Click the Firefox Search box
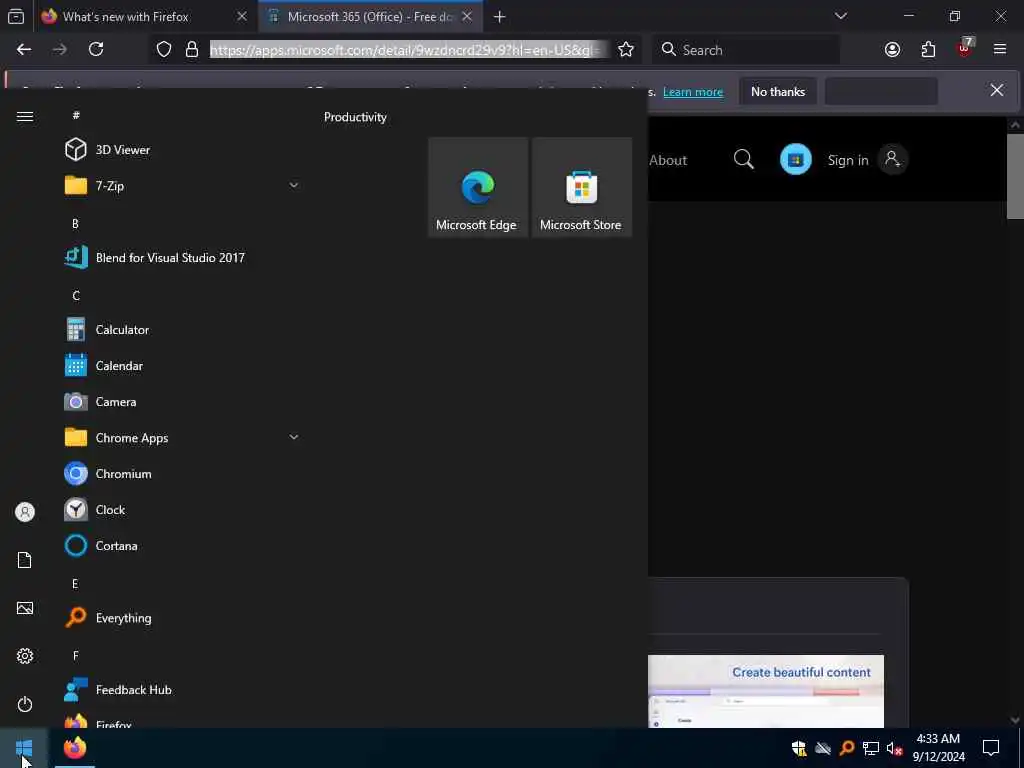The width and height of the screenshot is (1024, 768). (x=746, y=50)
